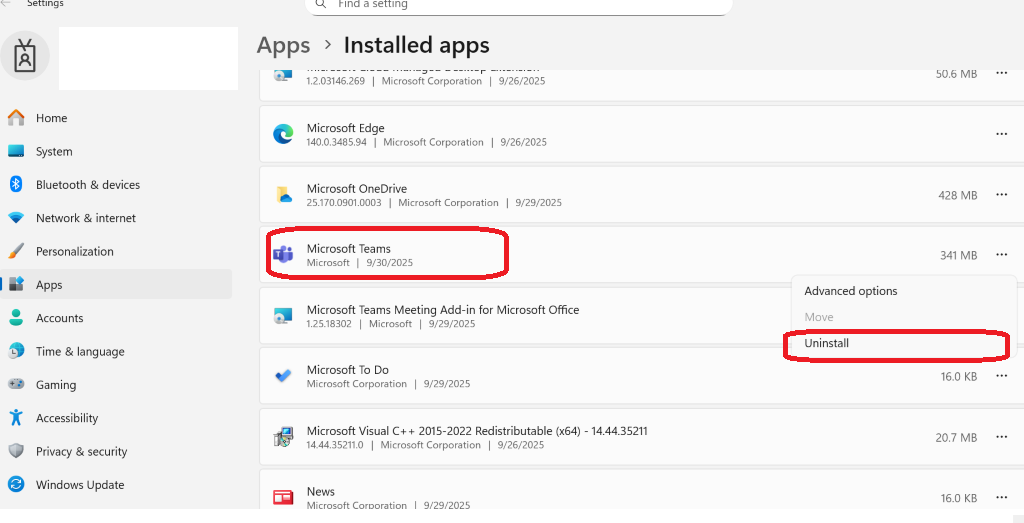
Task: Go back with the back arrow
Action: tap(7, 3)
